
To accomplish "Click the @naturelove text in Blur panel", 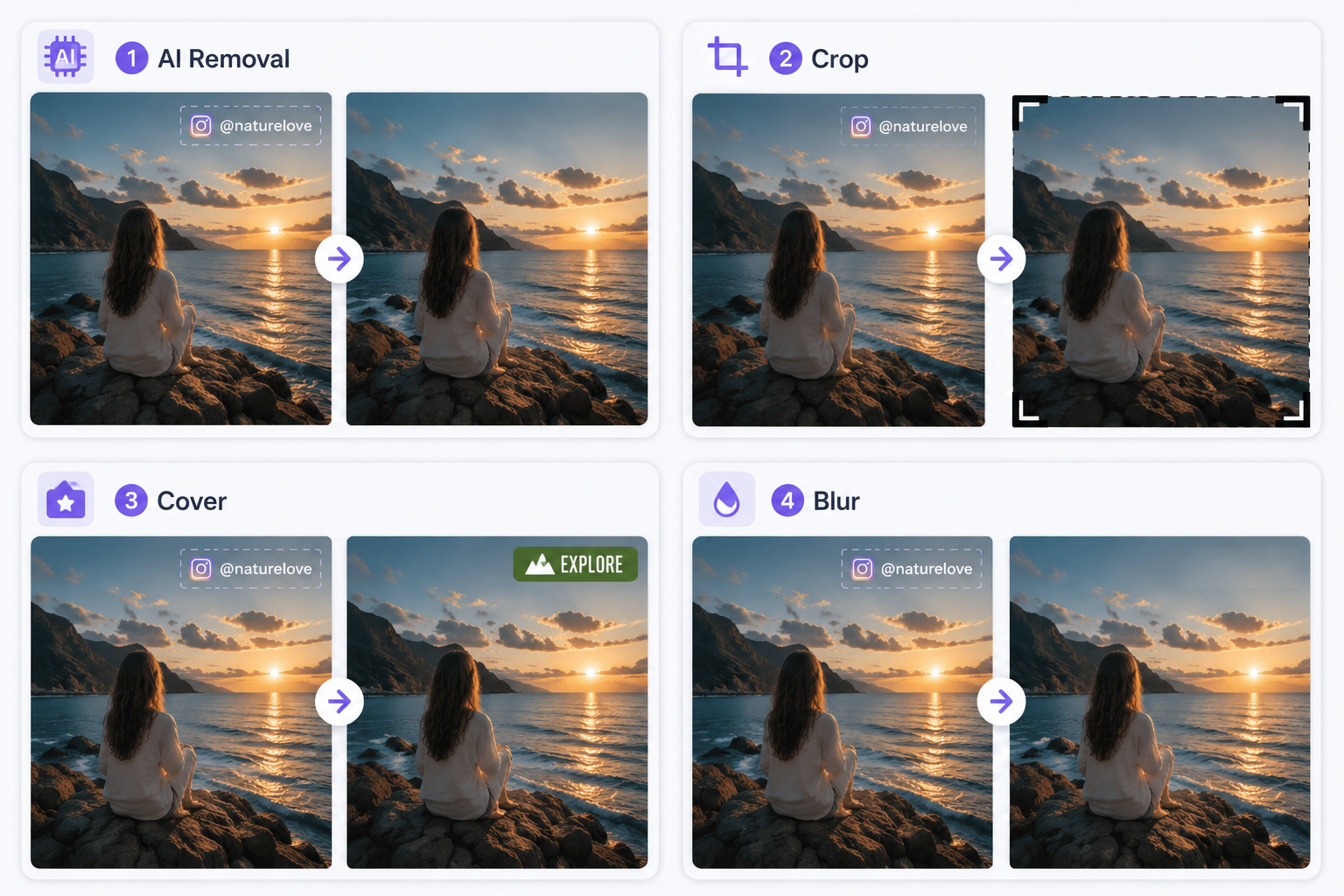I will pyautogui.click(x=927, y=569).
